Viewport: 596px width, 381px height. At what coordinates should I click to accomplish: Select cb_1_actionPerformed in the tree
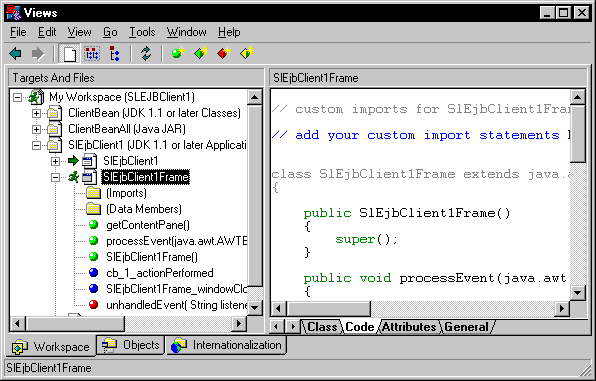160,273
